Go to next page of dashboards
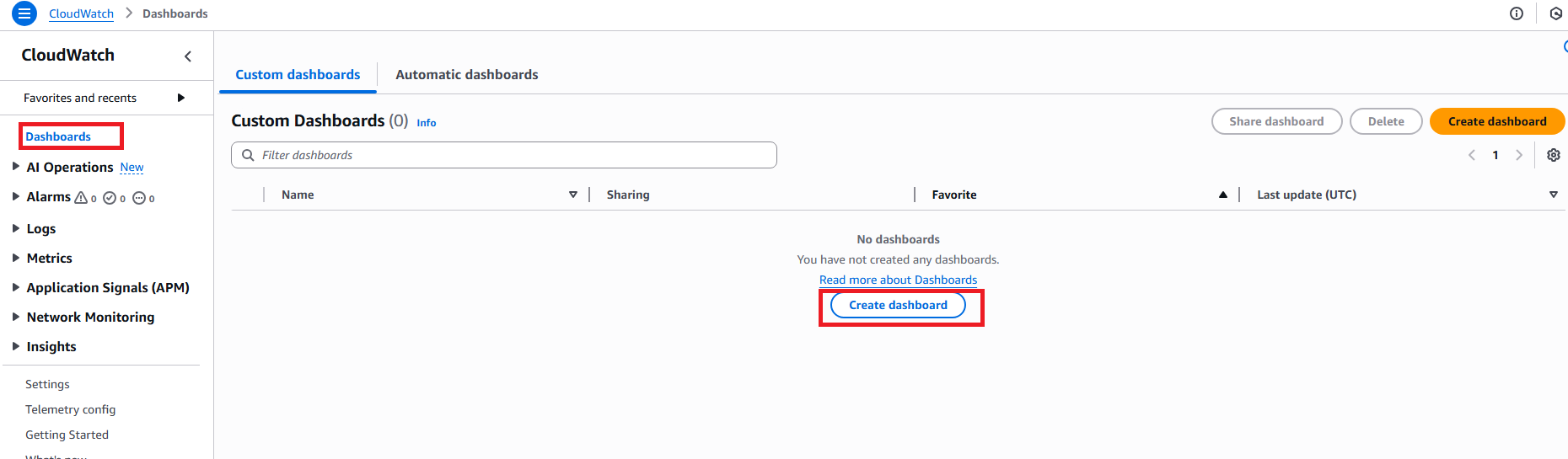 [x=1519, y=155]
